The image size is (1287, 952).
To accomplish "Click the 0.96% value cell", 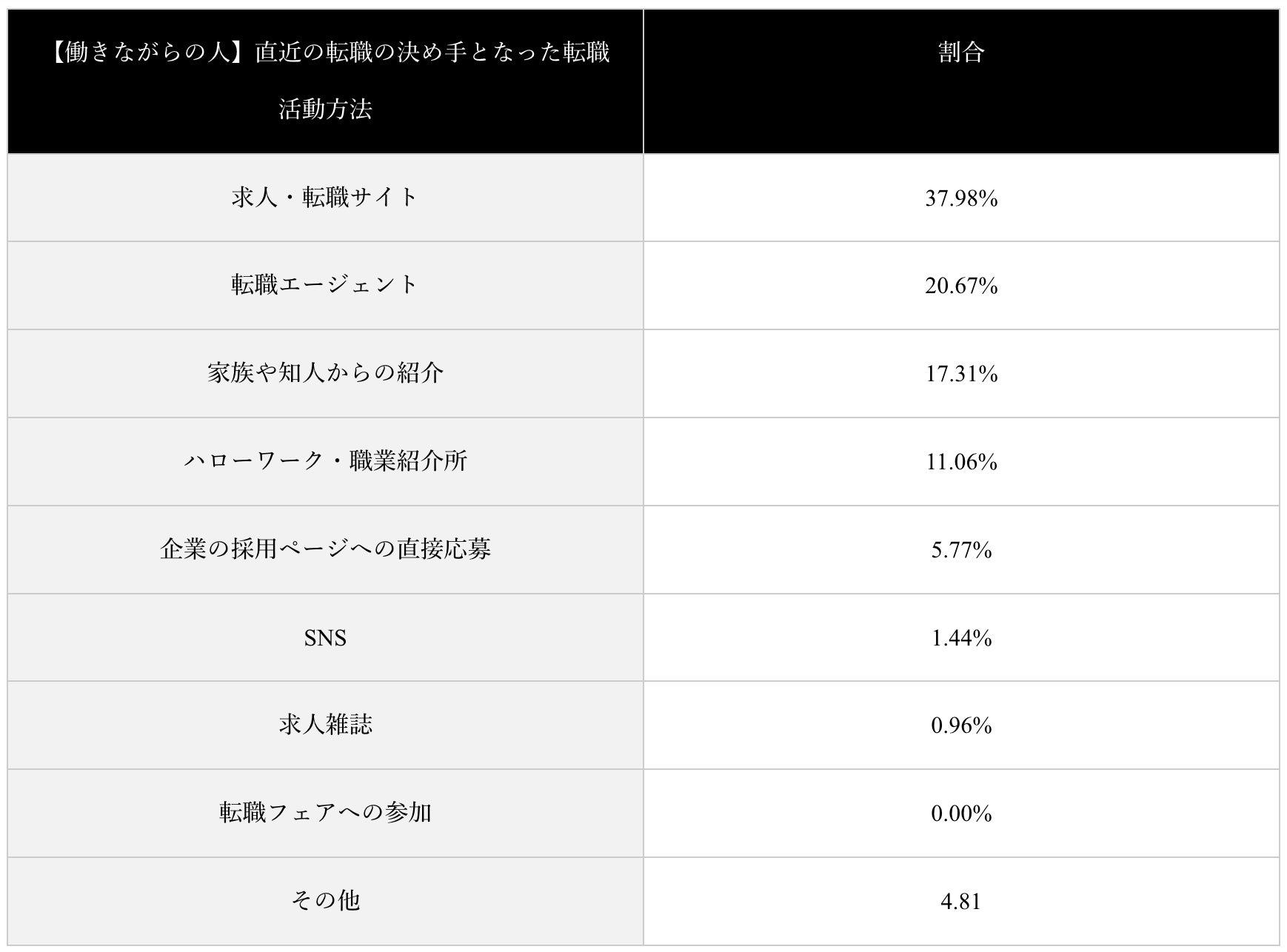I will 960,725.
